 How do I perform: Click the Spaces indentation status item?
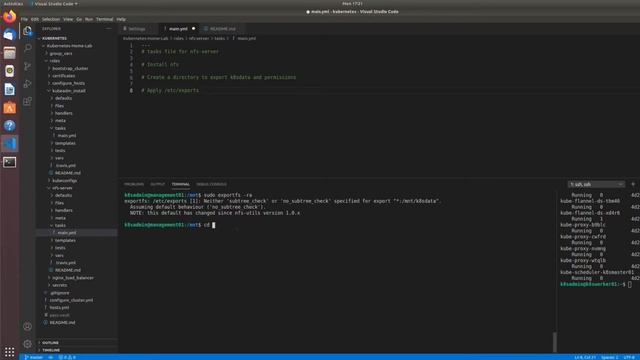609,357
